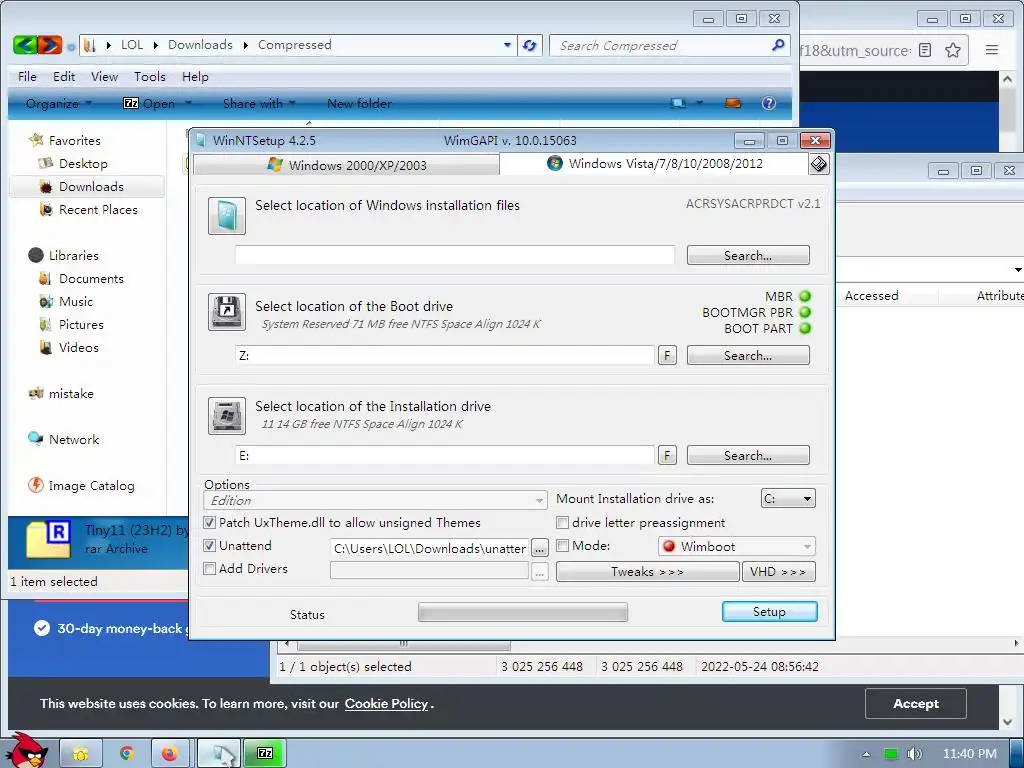Click Search for Windows installation files
Viewport: 1024px width, 768px height.
[x=748, y=255]
